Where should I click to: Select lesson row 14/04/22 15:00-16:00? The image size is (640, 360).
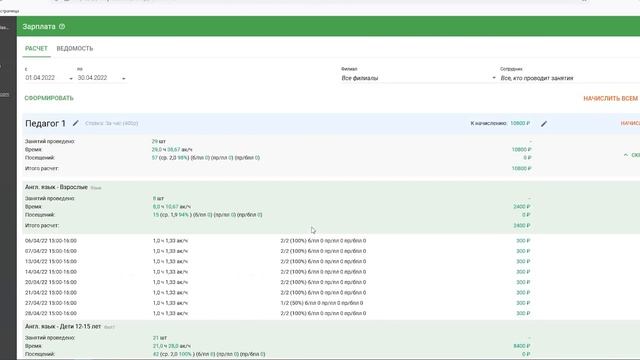tap(278, 272)
